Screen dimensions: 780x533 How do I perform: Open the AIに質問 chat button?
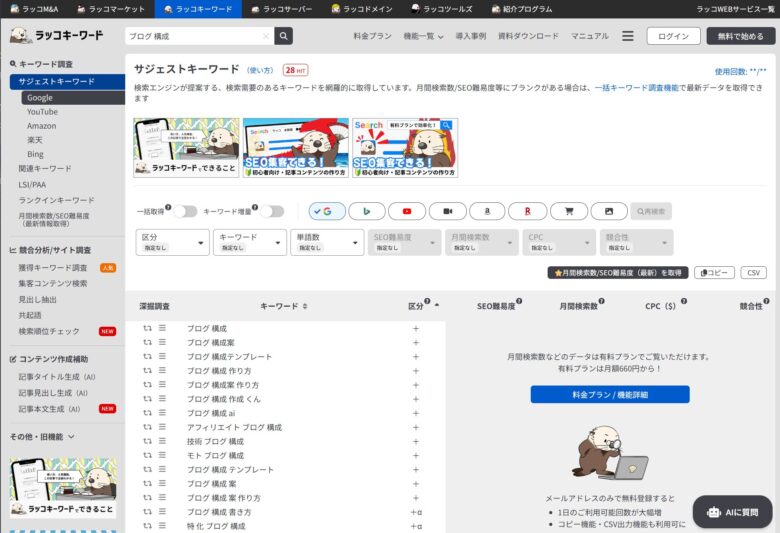[x=732, y=512]
